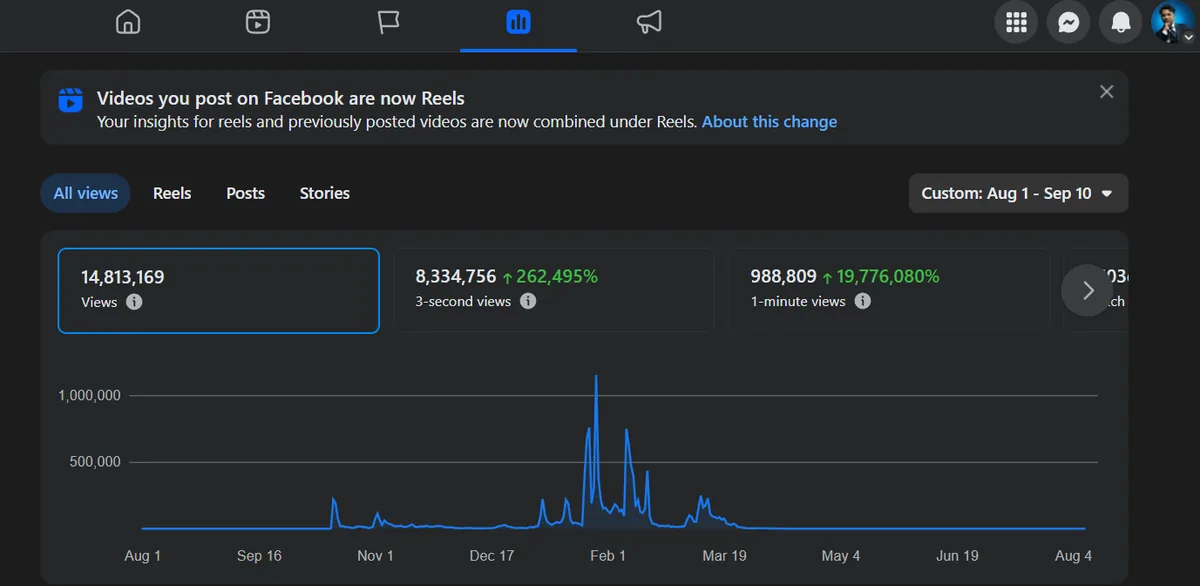Select the All views tab
Image resolution: width=1200 pixels, height=586 pixels.
point(86,193)
